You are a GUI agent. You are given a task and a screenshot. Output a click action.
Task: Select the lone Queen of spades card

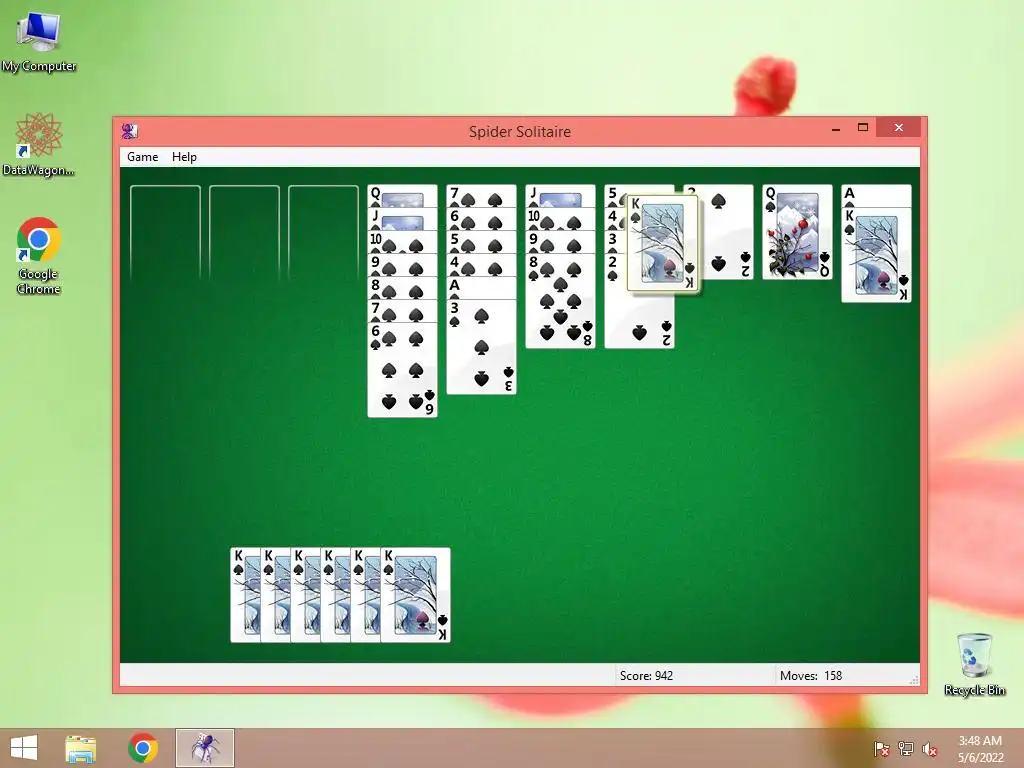(797, 232)
